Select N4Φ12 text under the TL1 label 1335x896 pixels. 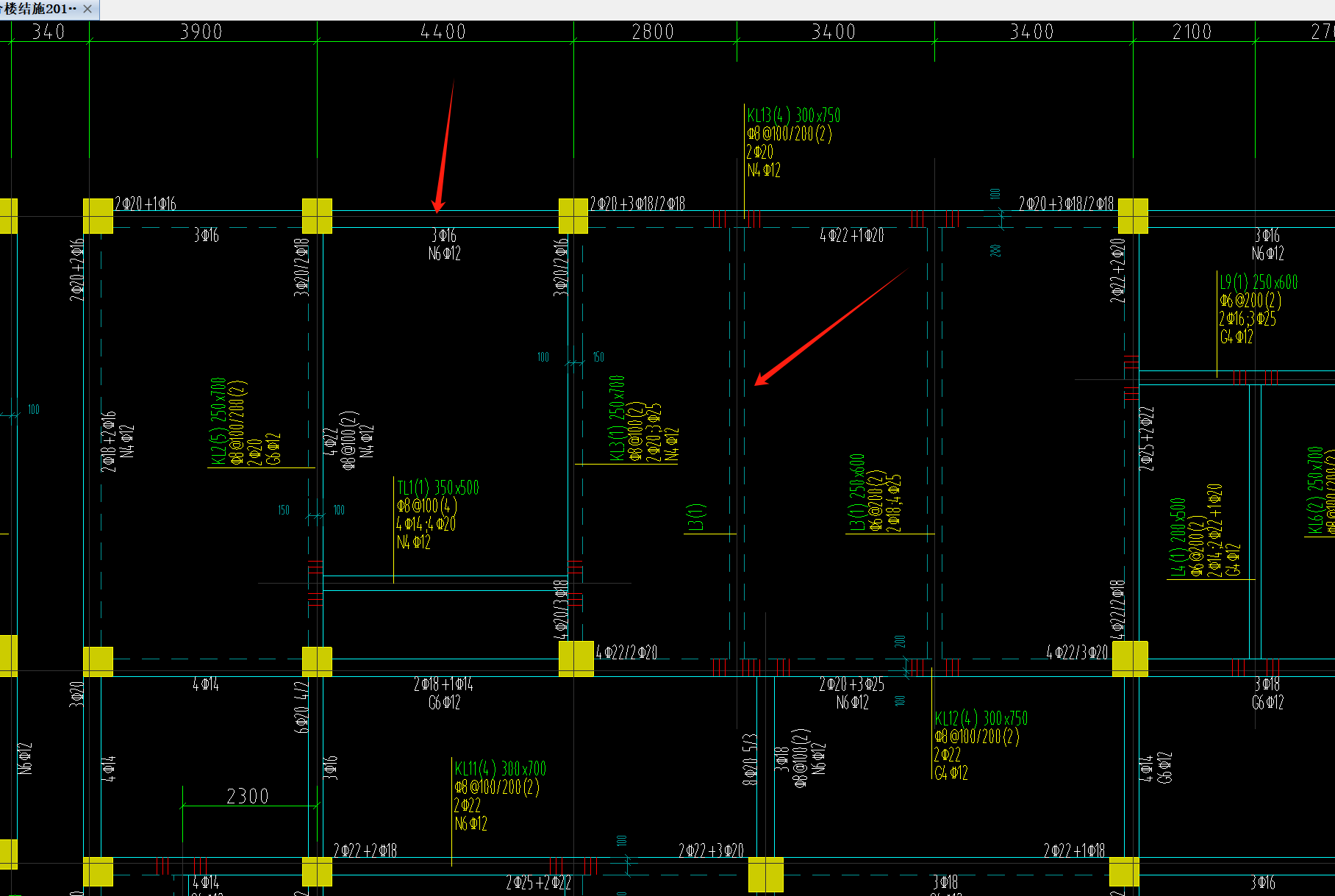pyautogui.click(x=414, y=542)
